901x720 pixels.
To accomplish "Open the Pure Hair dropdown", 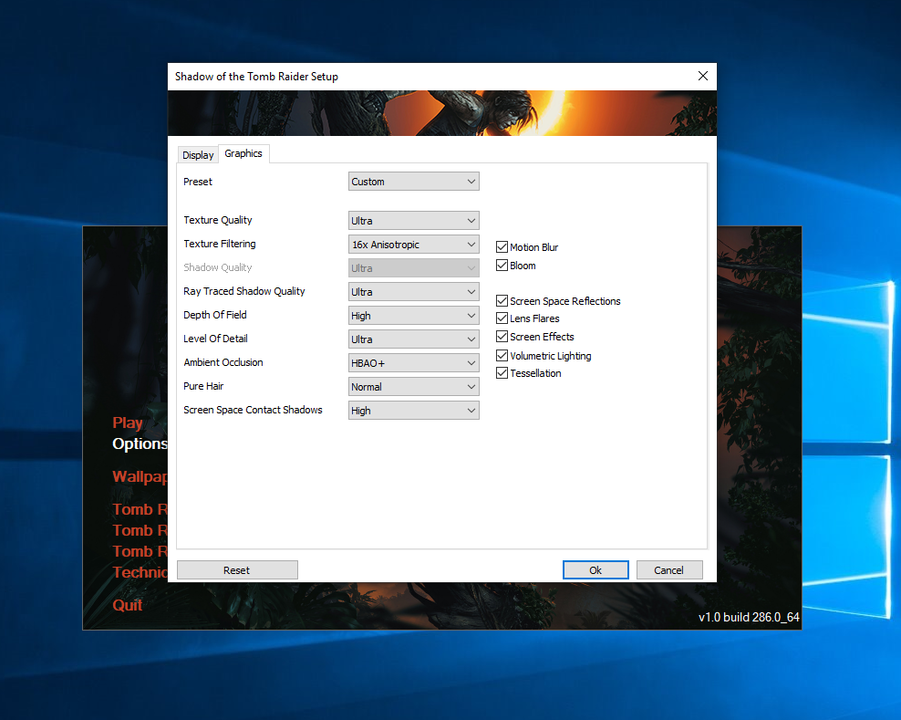I will 414,387.
